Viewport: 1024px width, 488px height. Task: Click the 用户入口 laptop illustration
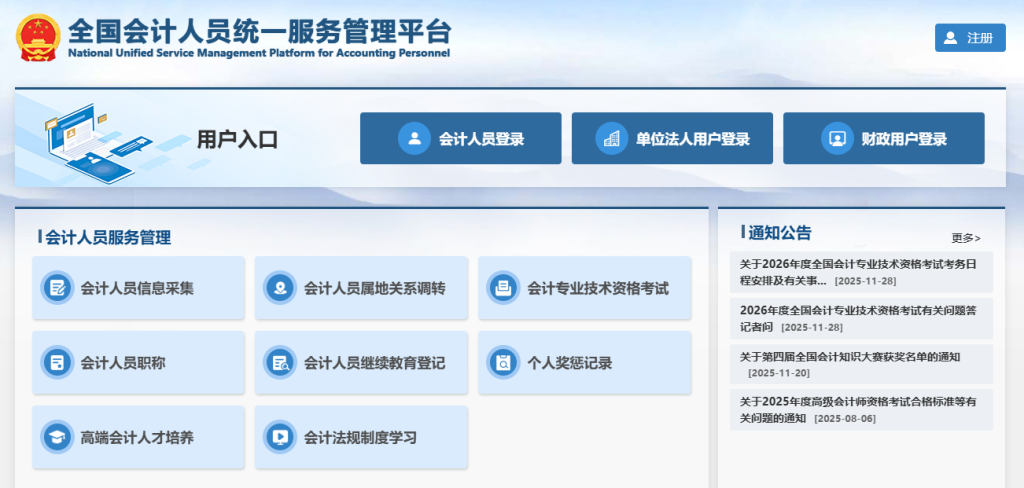pyautogui.click(x=98, y=142)
